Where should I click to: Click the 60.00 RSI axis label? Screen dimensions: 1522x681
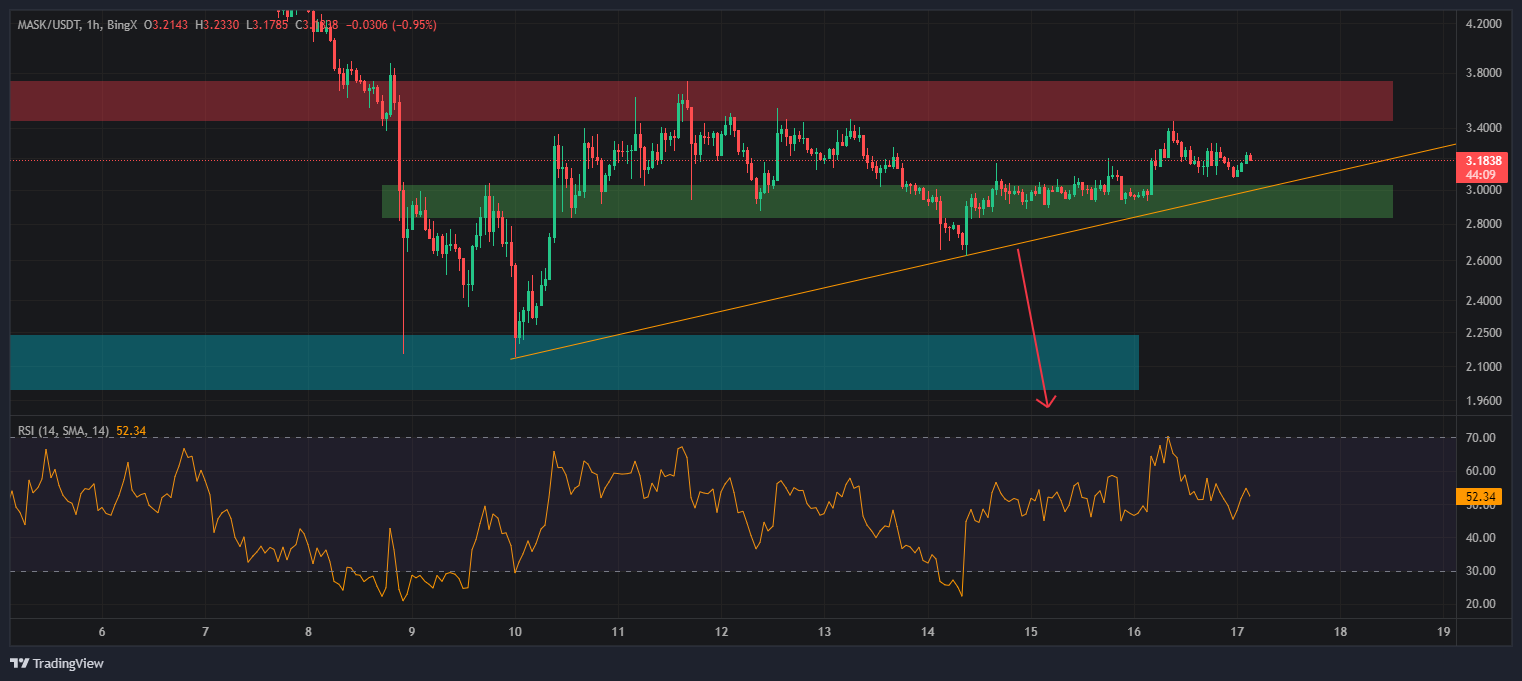(x=1480, y=471)
